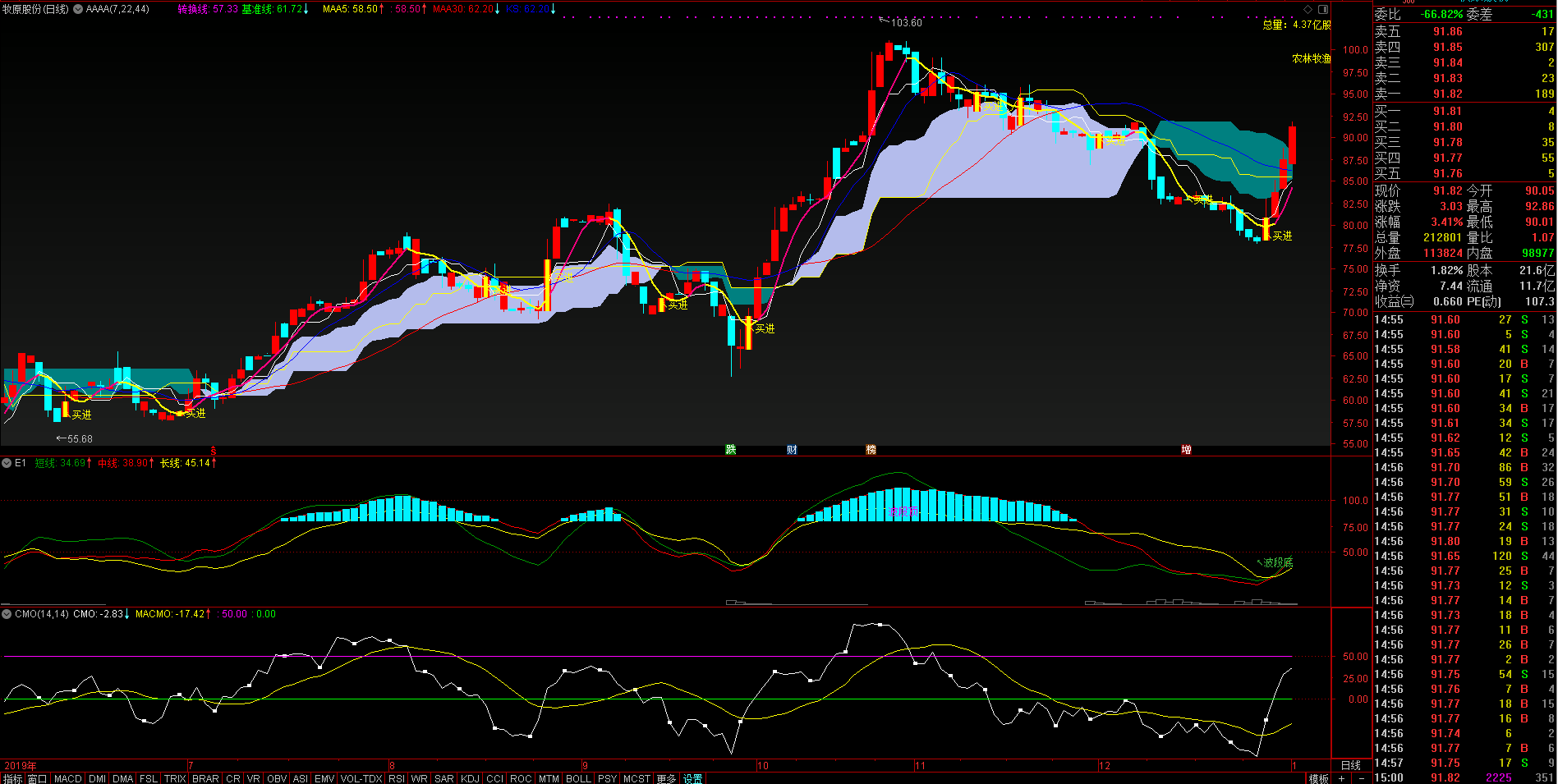Screen dimensions: 1558x784
Task: Switch to DMA indicator
Action: pyautogui.click(x=123, y=778)
